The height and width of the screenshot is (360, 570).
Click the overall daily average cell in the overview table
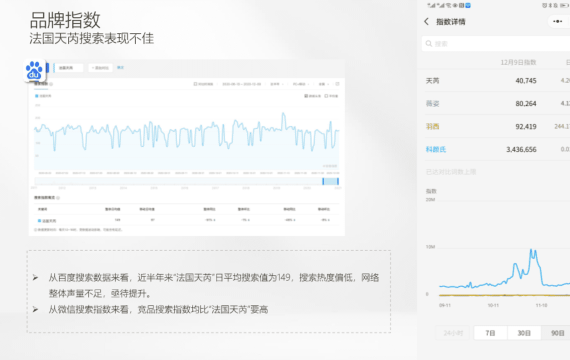(x=117, y=220)
